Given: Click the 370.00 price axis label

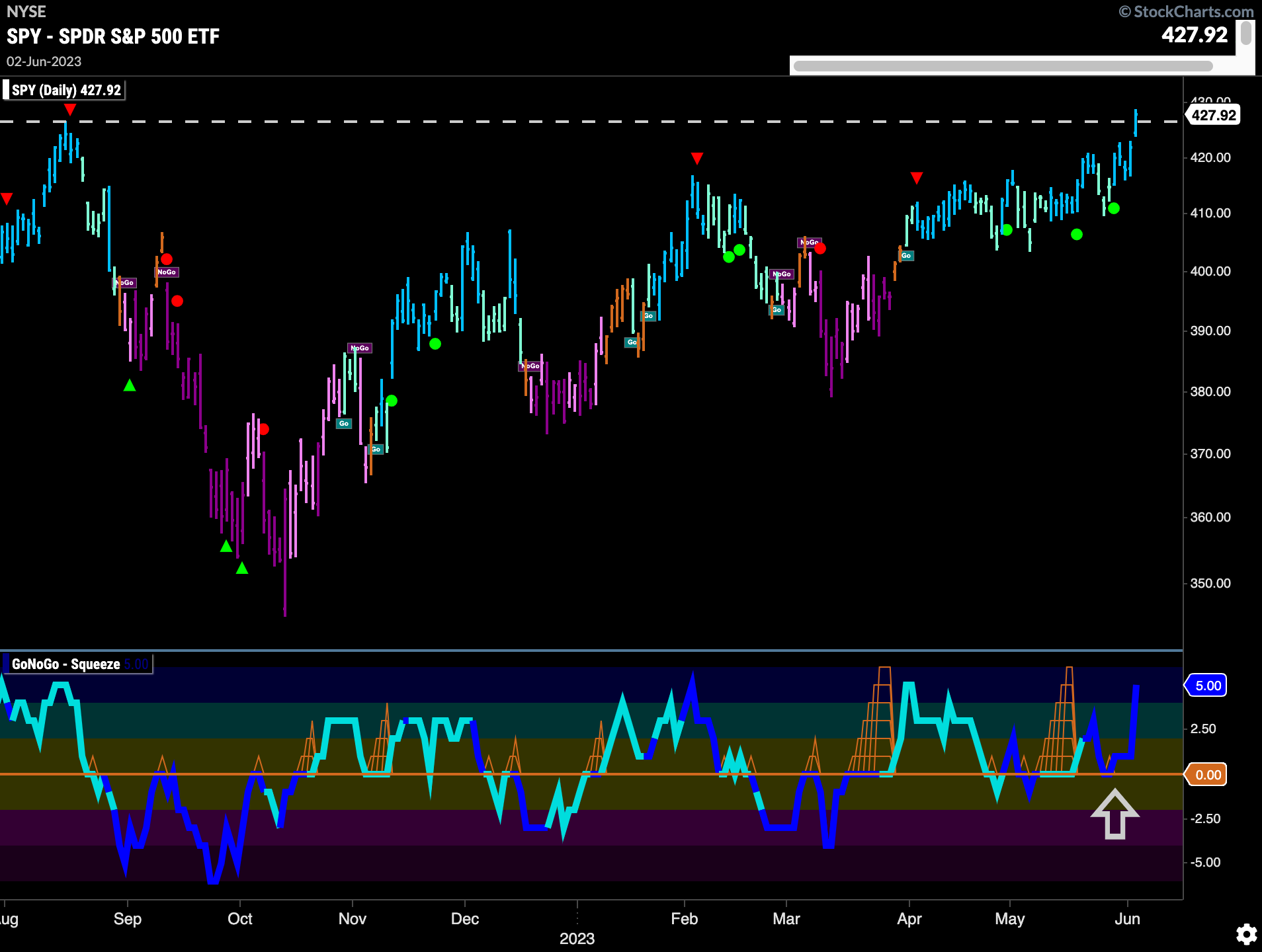Looking at the screenshot, I should click(1210, 454).
